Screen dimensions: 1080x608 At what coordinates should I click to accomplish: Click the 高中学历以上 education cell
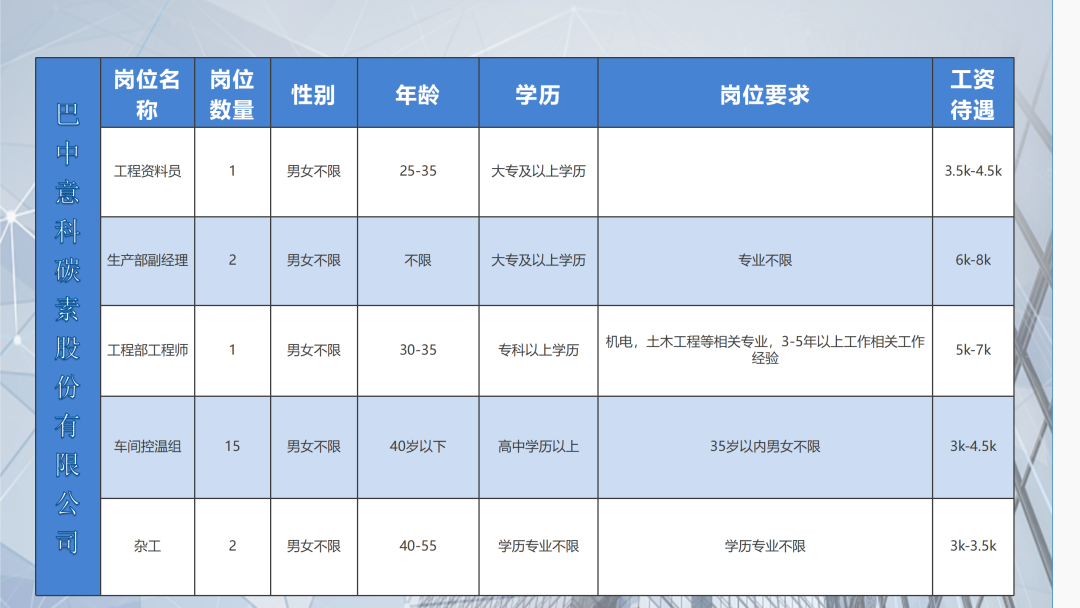pyautogui.click(x=538, y=447)
